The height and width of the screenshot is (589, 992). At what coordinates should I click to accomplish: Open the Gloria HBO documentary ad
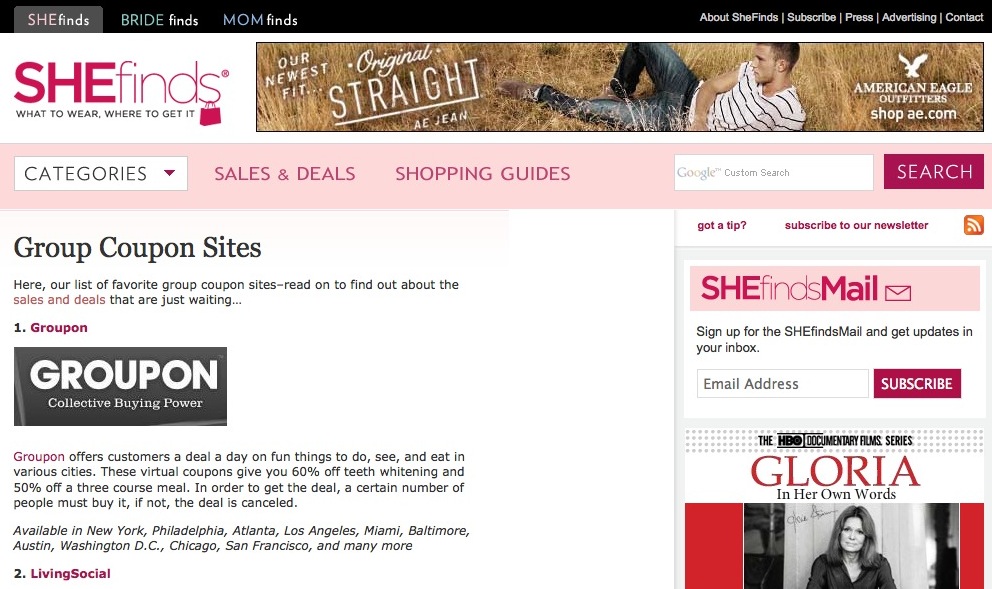pos(834,509)
